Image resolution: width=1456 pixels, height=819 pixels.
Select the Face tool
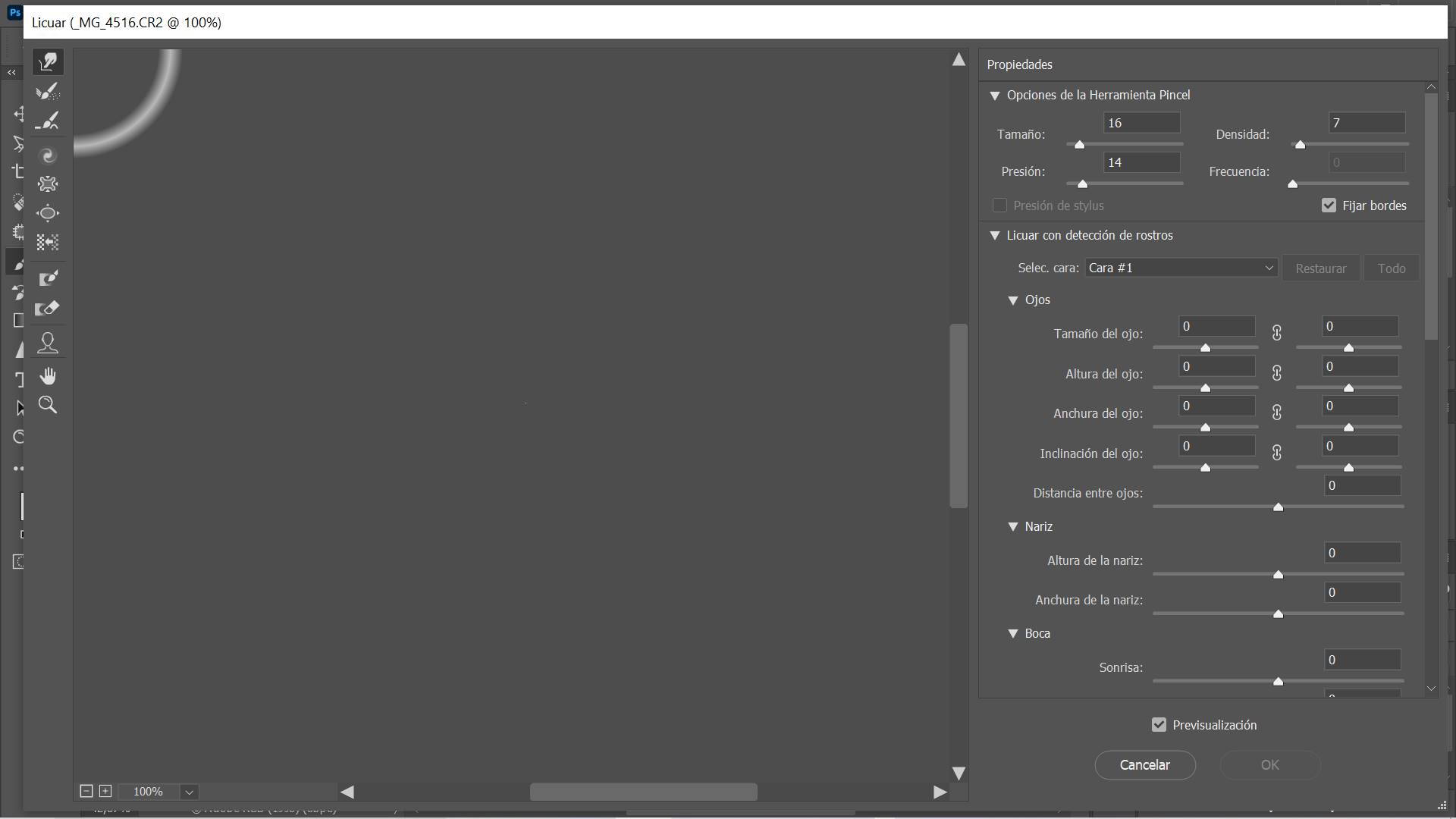click(48, 343)
